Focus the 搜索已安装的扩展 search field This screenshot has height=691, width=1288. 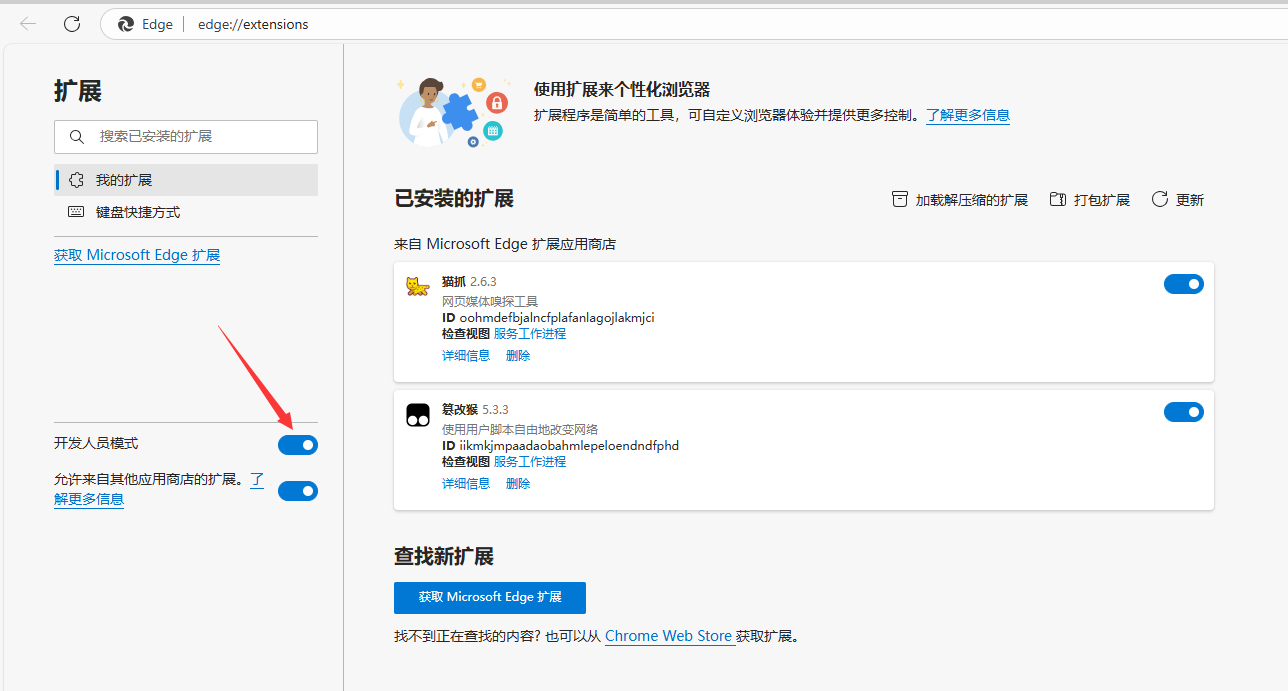point(186,136)
